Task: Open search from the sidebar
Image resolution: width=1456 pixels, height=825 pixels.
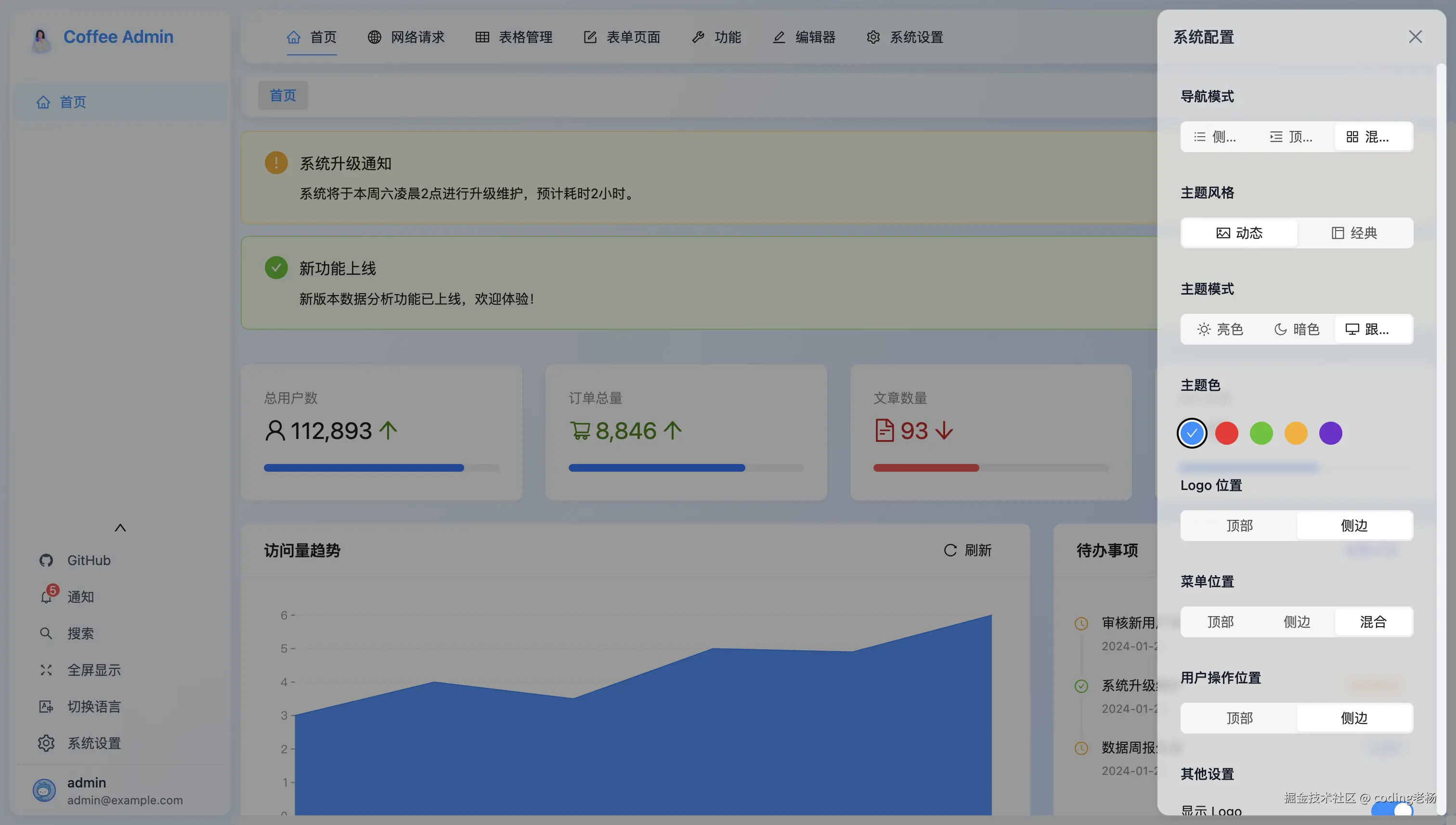Action: coord(47,633)
